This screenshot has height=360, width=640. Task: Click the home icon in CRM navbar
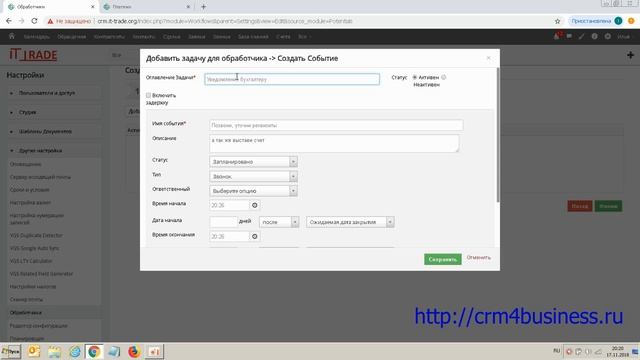click(x=11, y=36)
